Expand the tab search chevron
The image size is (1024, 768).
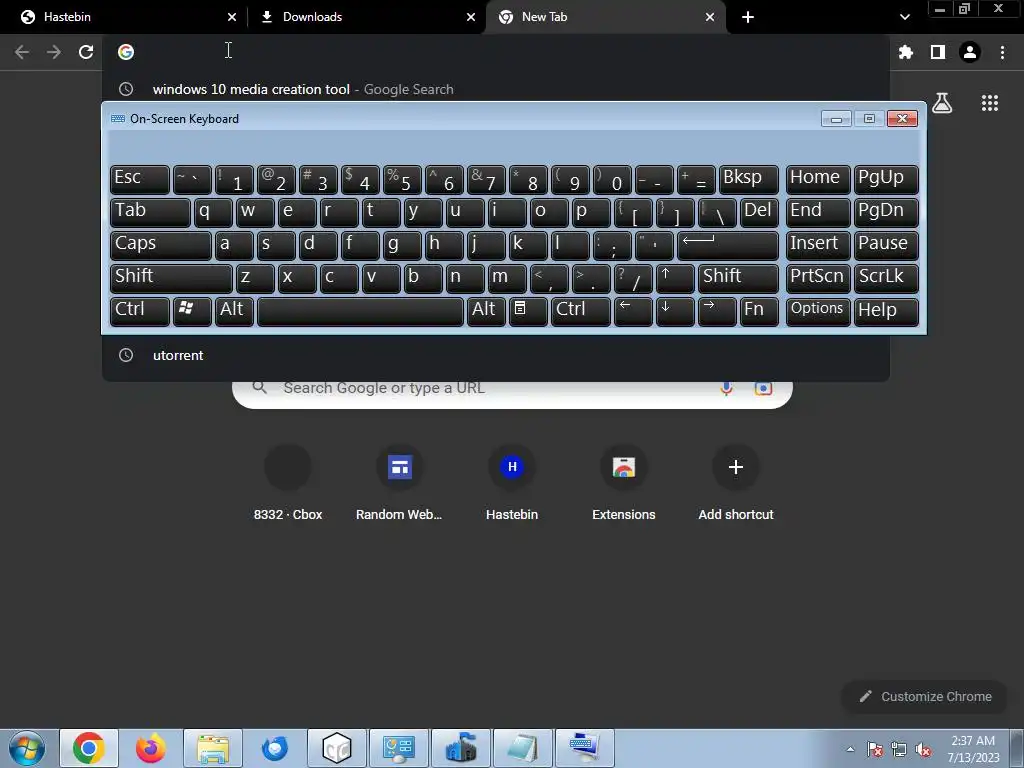904,17
